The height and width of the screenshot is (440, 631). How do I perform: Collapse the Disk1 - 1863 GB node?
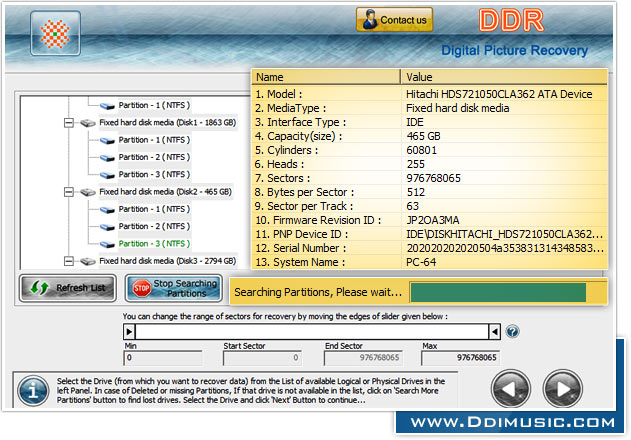(69, 123)
